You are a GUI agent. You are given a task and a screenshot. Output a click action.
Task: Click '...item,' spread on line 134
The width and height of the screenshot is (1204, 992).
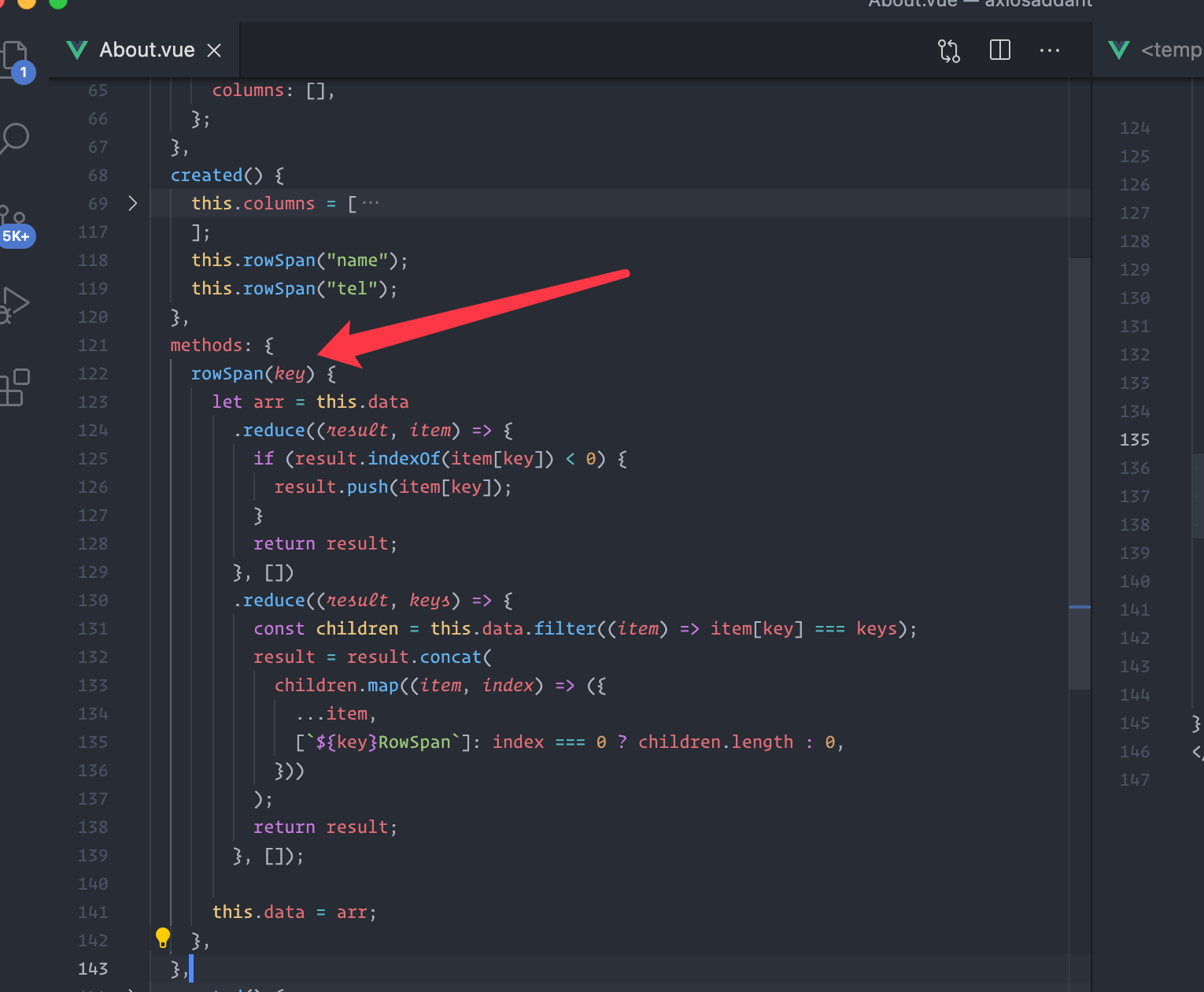point(336,714)
